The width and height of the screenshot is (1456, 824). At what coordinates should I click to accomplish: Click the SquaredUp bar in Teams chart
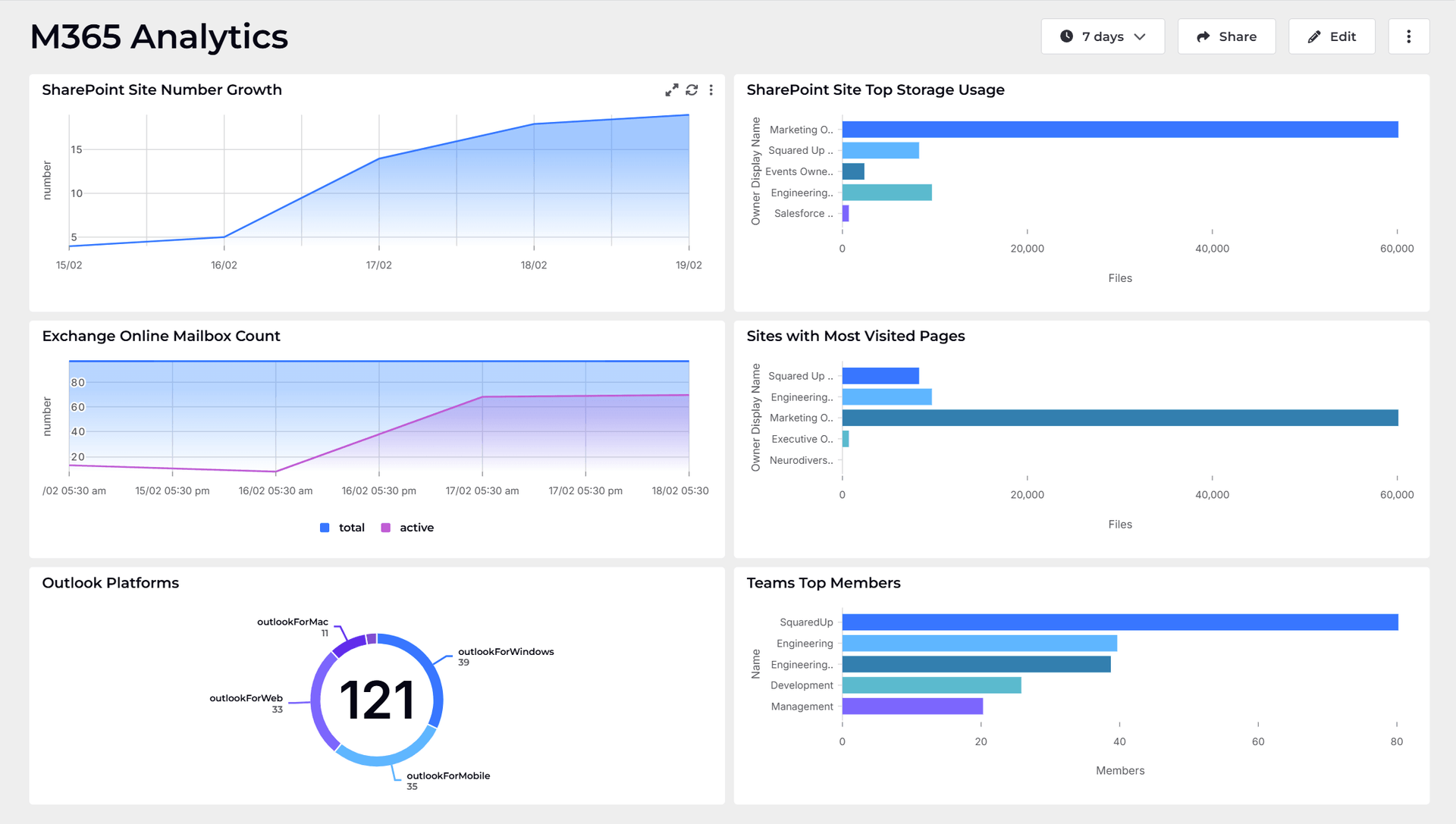pyautogui.click(x=1119, y=622)
